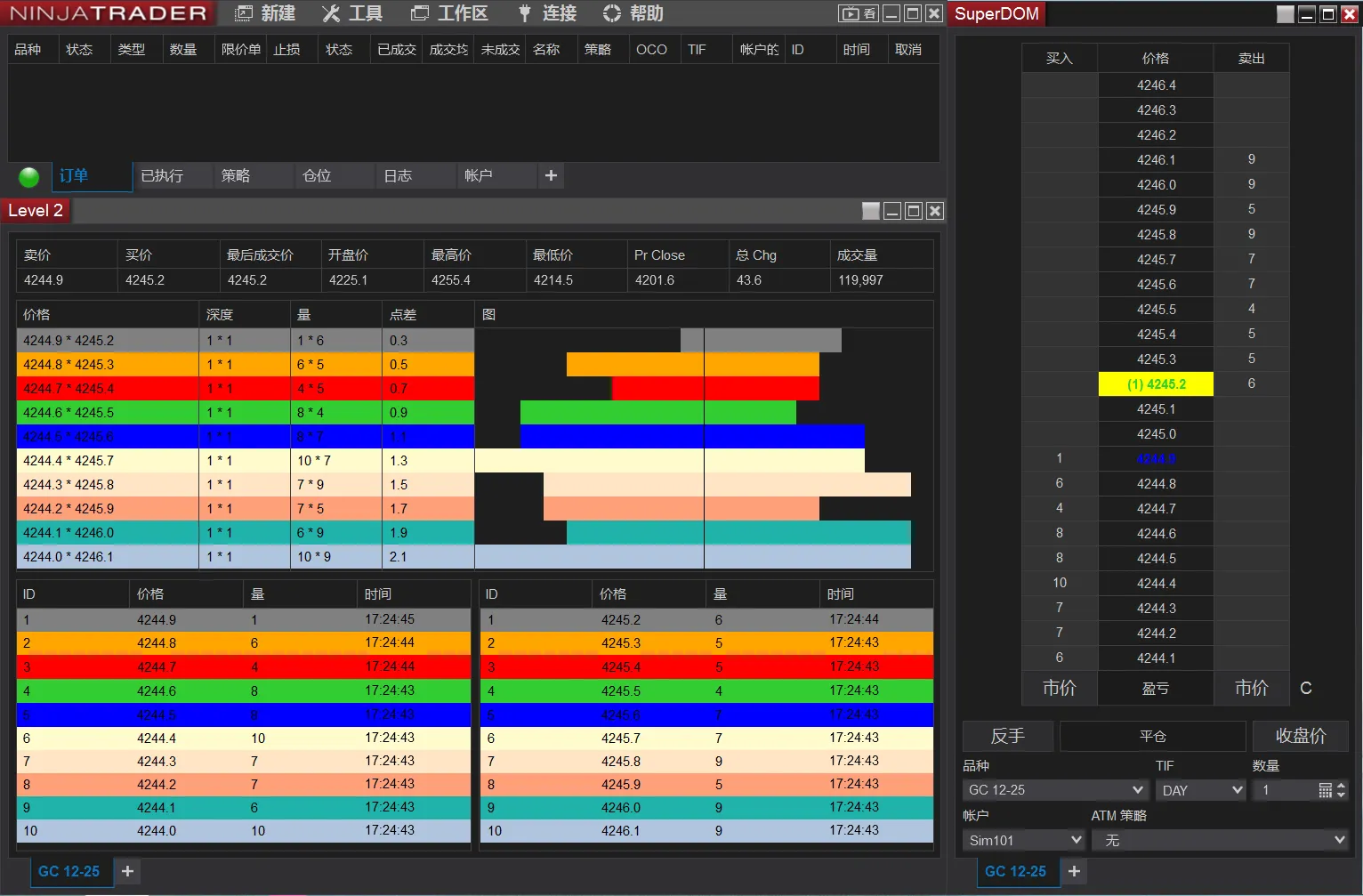This screenshot has height=896, width=1363.
Task: Open the Sim101 account dropdown
Action: pyautogui.click(x=1024, y=840)
